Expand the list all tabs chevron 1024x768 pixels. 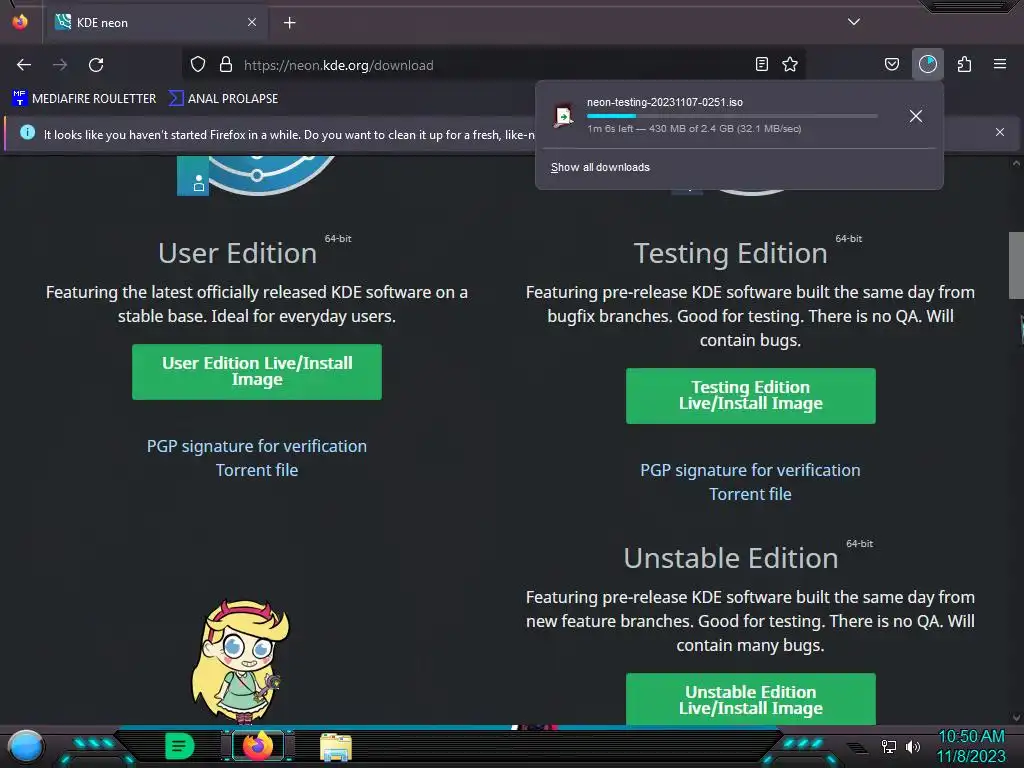tap(854, 22)
